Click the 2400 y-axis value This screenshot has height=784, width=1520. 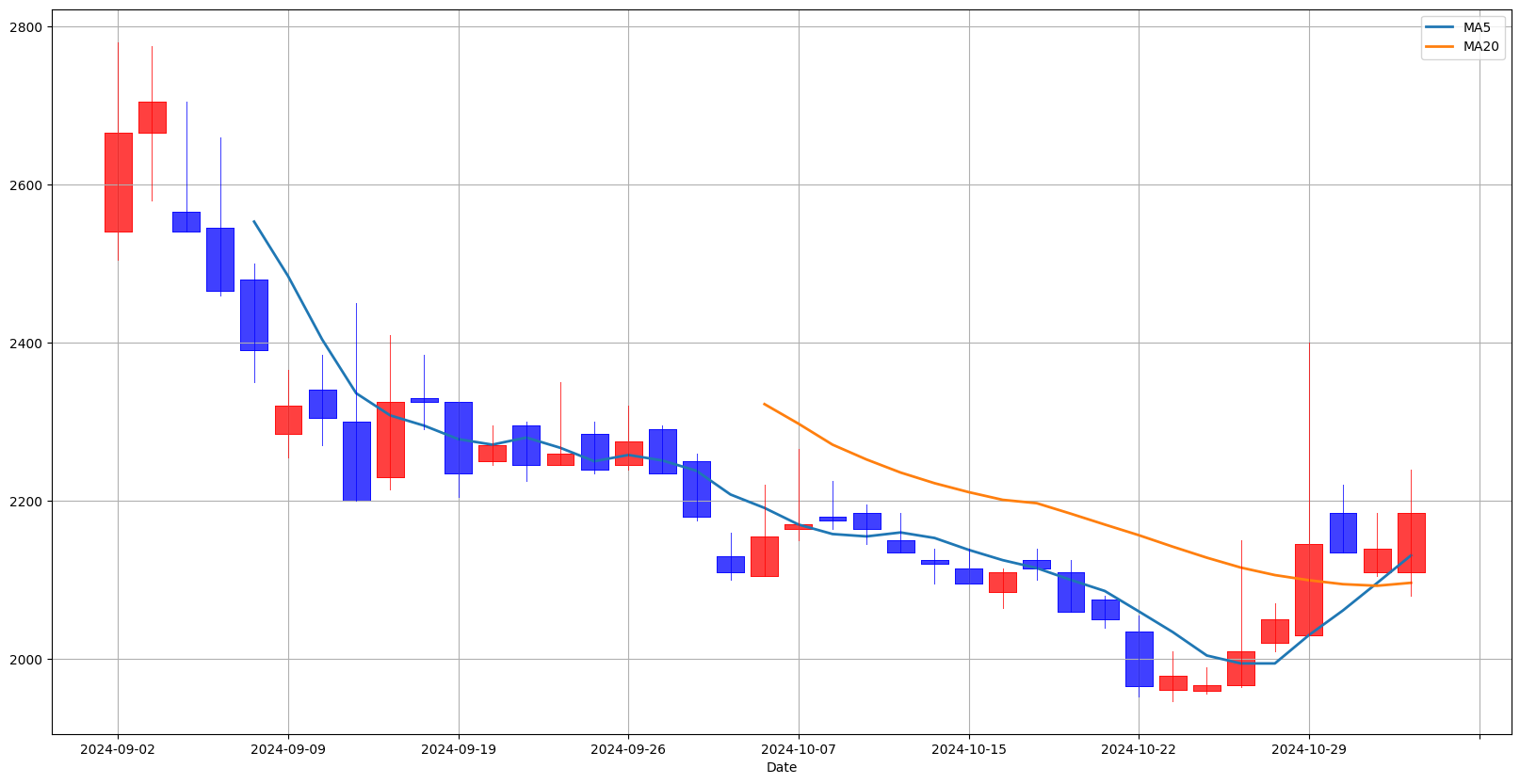click(x=26, y=344)
